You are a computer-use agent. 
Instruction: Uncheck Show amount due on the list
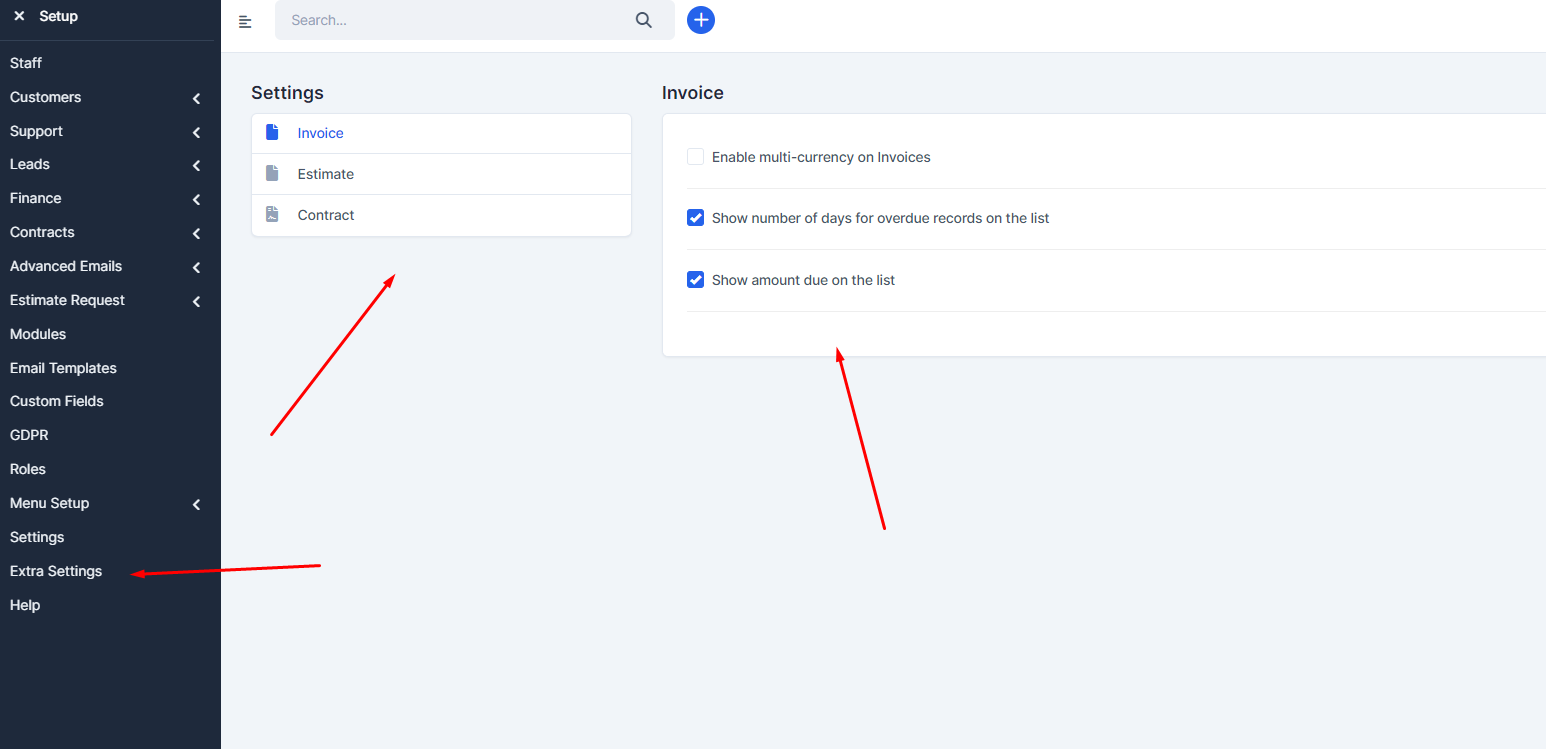(696, 280)
